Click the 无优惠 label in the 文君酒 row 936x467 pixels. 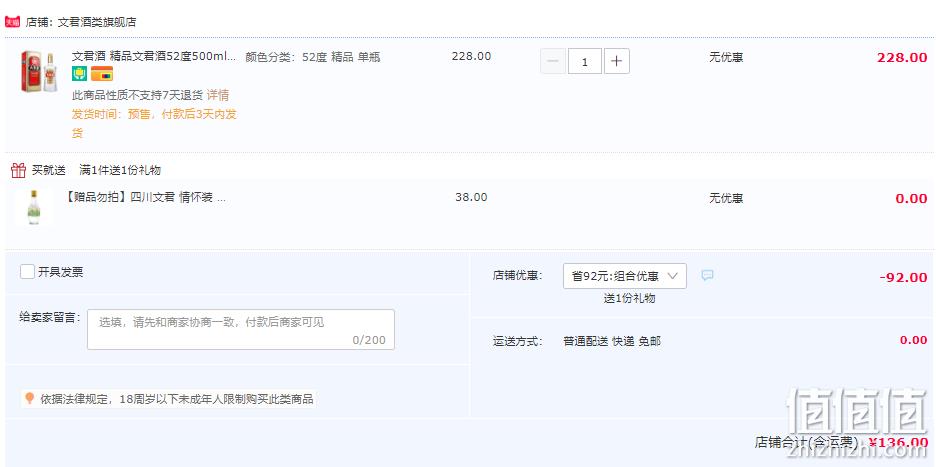point(726,57)
